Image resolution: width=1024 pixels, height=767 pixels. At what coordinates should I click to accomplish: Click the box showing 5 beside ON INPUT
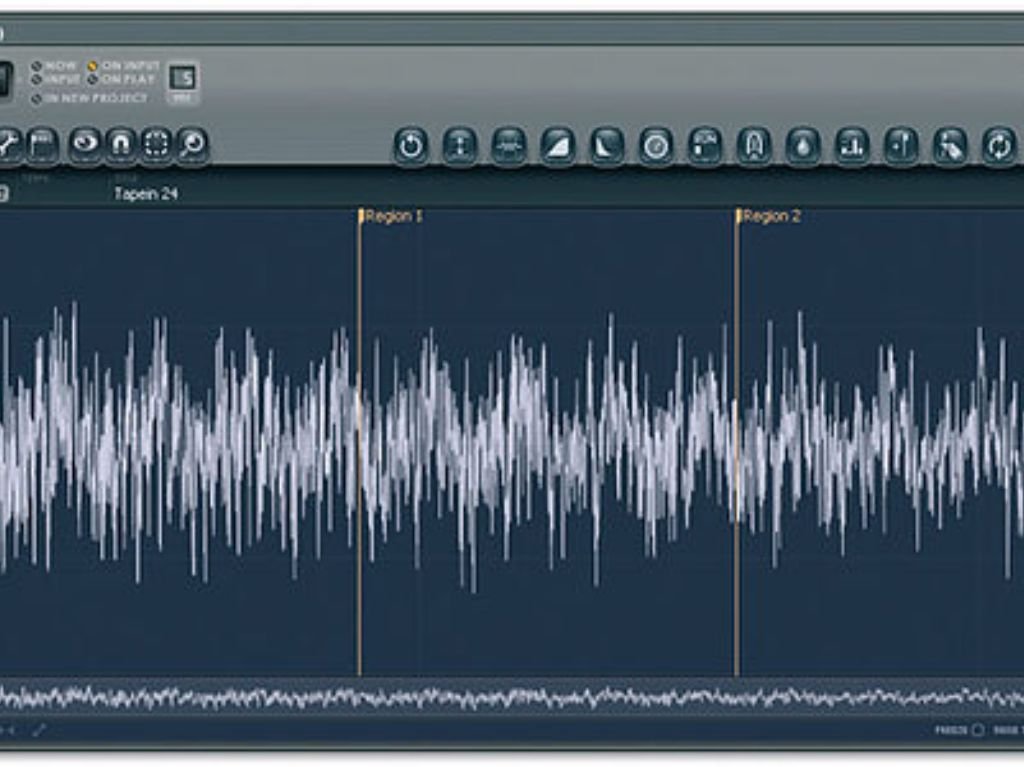point(184,78)
